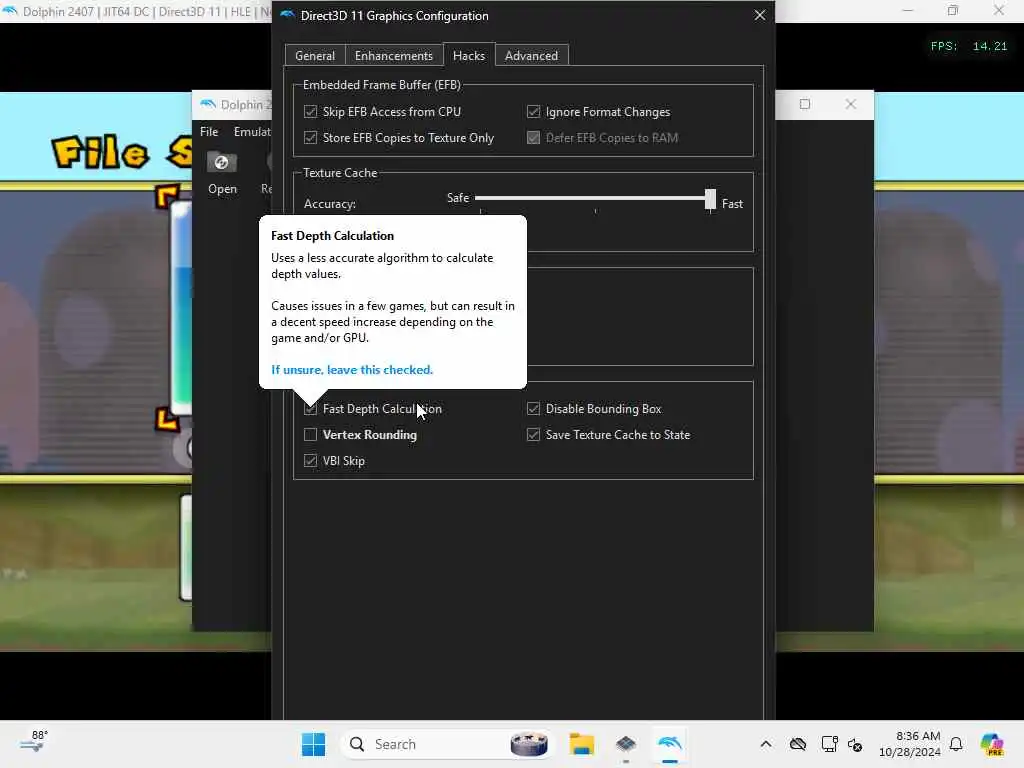This screenshot has width=1024, height=768.
Task: Click the Texture Cache Accuracy slider handle
Action: tap(710, 199)
